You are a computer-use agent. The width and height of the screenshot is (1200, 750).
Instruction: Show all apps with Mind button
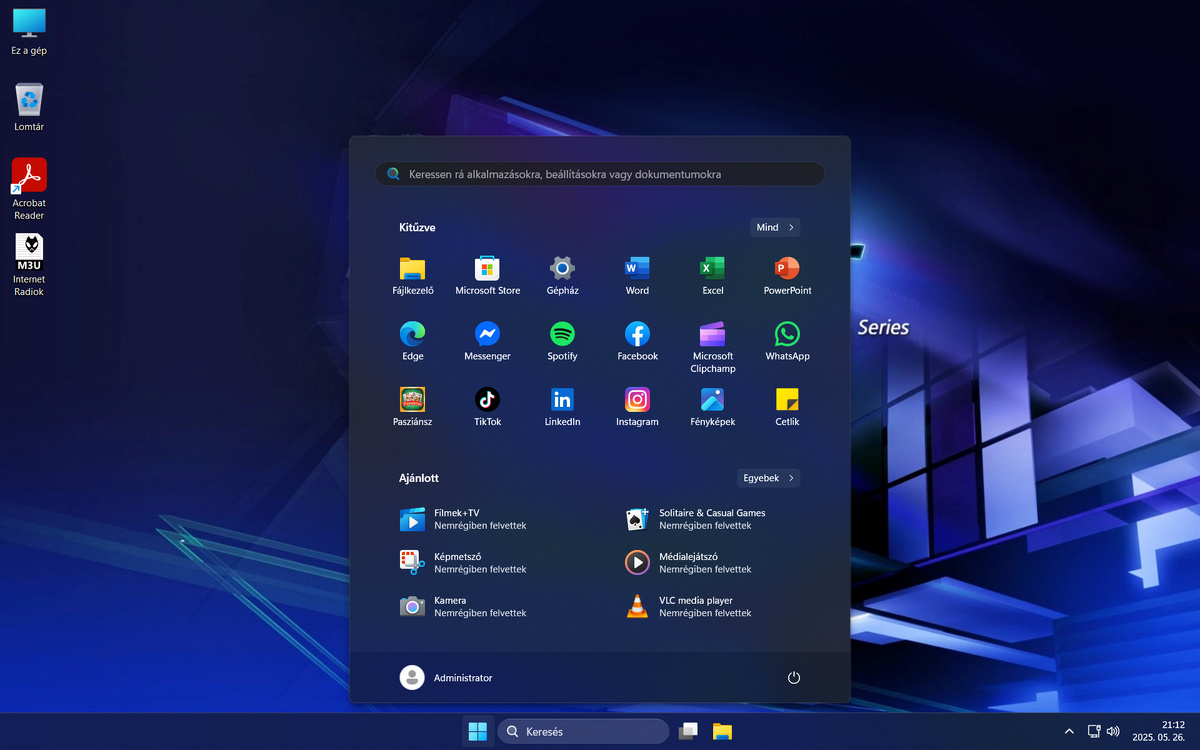click(x=775, y=227)
